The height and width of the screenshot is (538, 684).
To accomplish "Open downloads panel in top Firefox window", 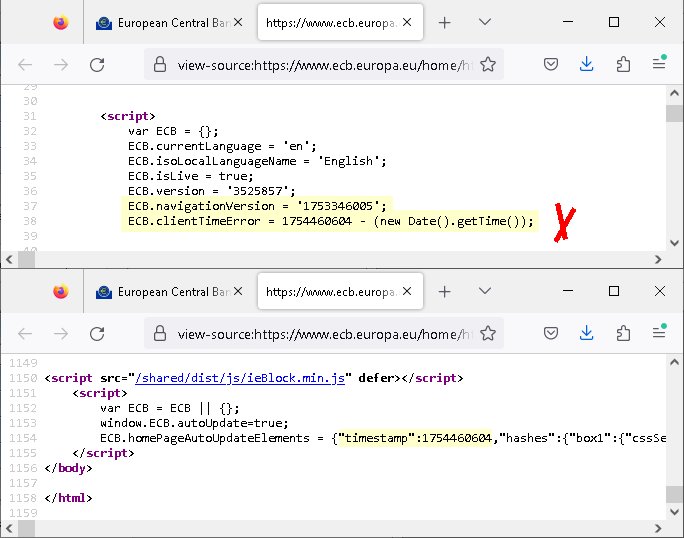I will pyautogui.click(x=587, y=64).
